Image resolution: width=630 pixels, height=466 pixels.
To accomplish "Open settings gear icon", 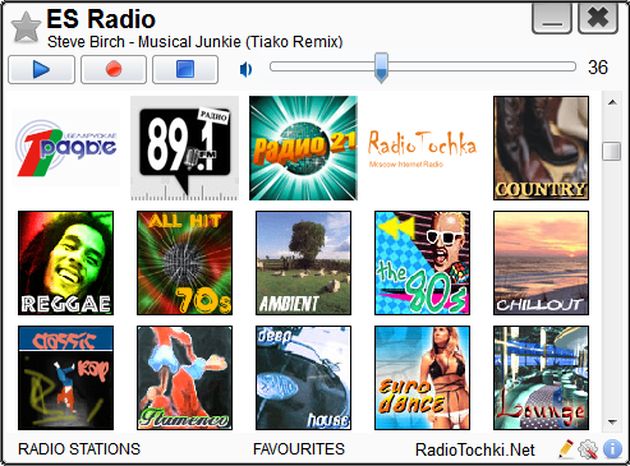I will coord(587,449).
